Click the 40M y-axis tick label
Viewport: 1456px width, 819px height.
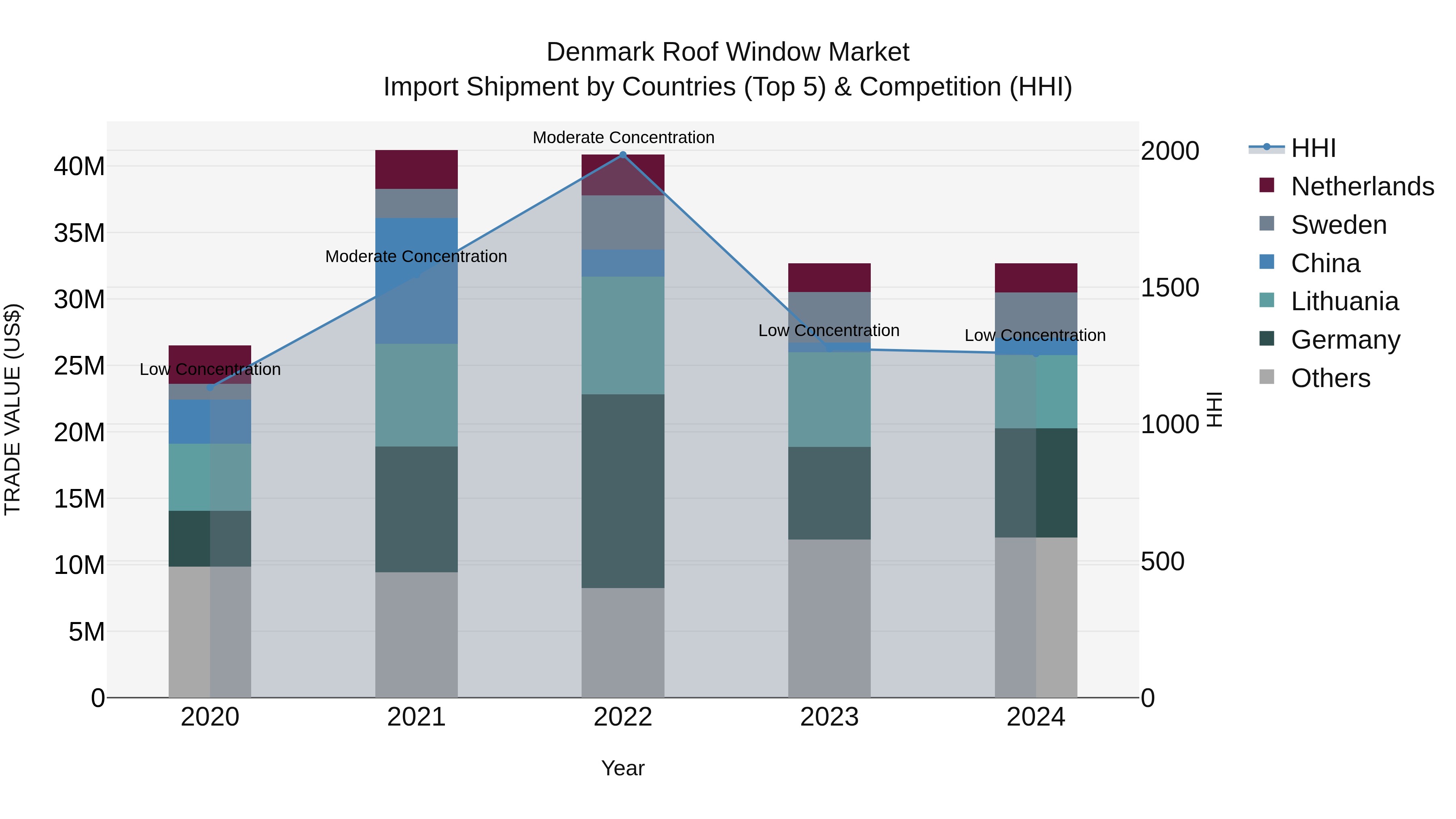click(79, 166)
